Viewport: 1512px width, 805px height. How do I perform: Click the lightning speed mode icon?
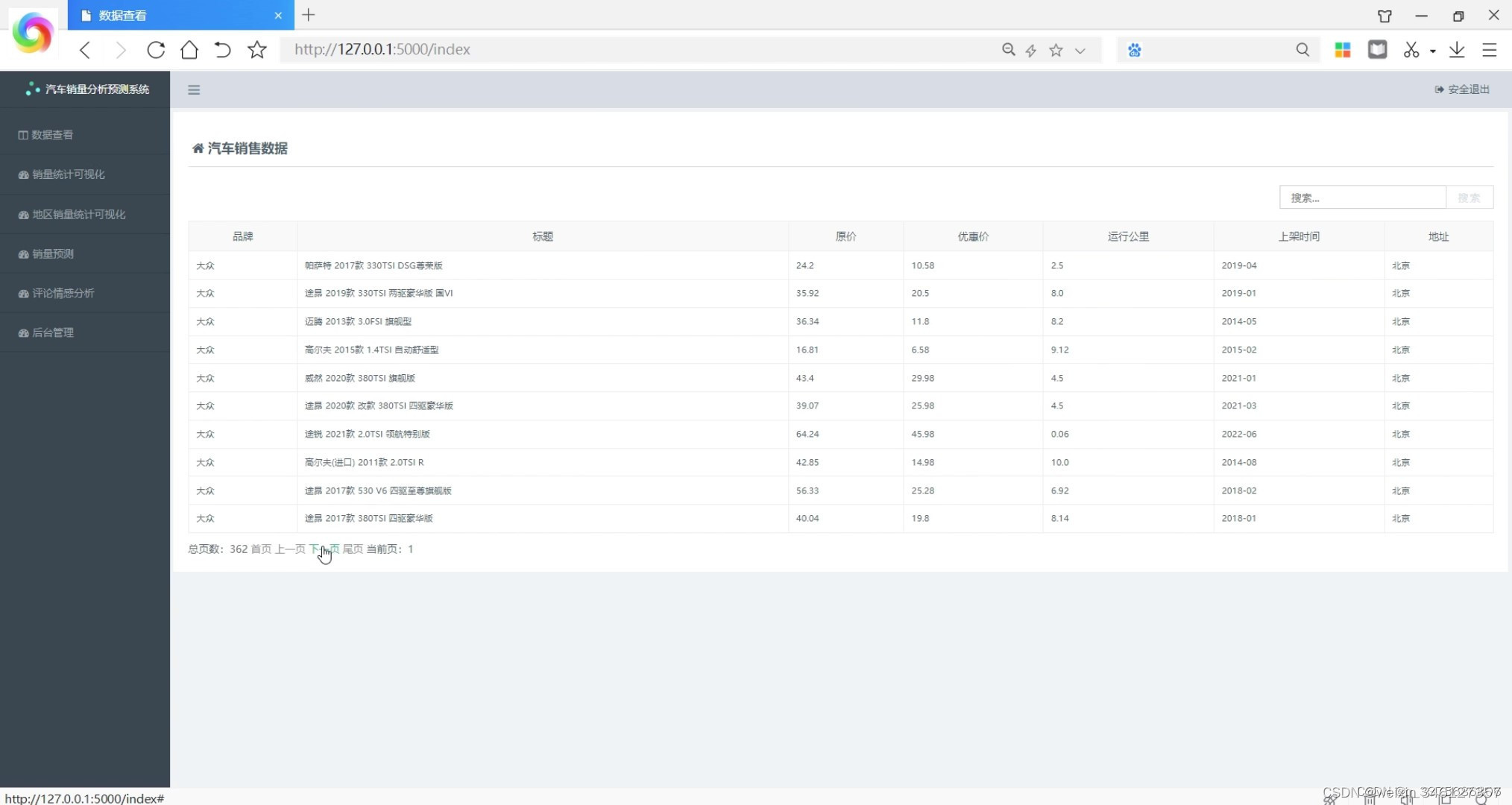click(x=1031, y=51)
